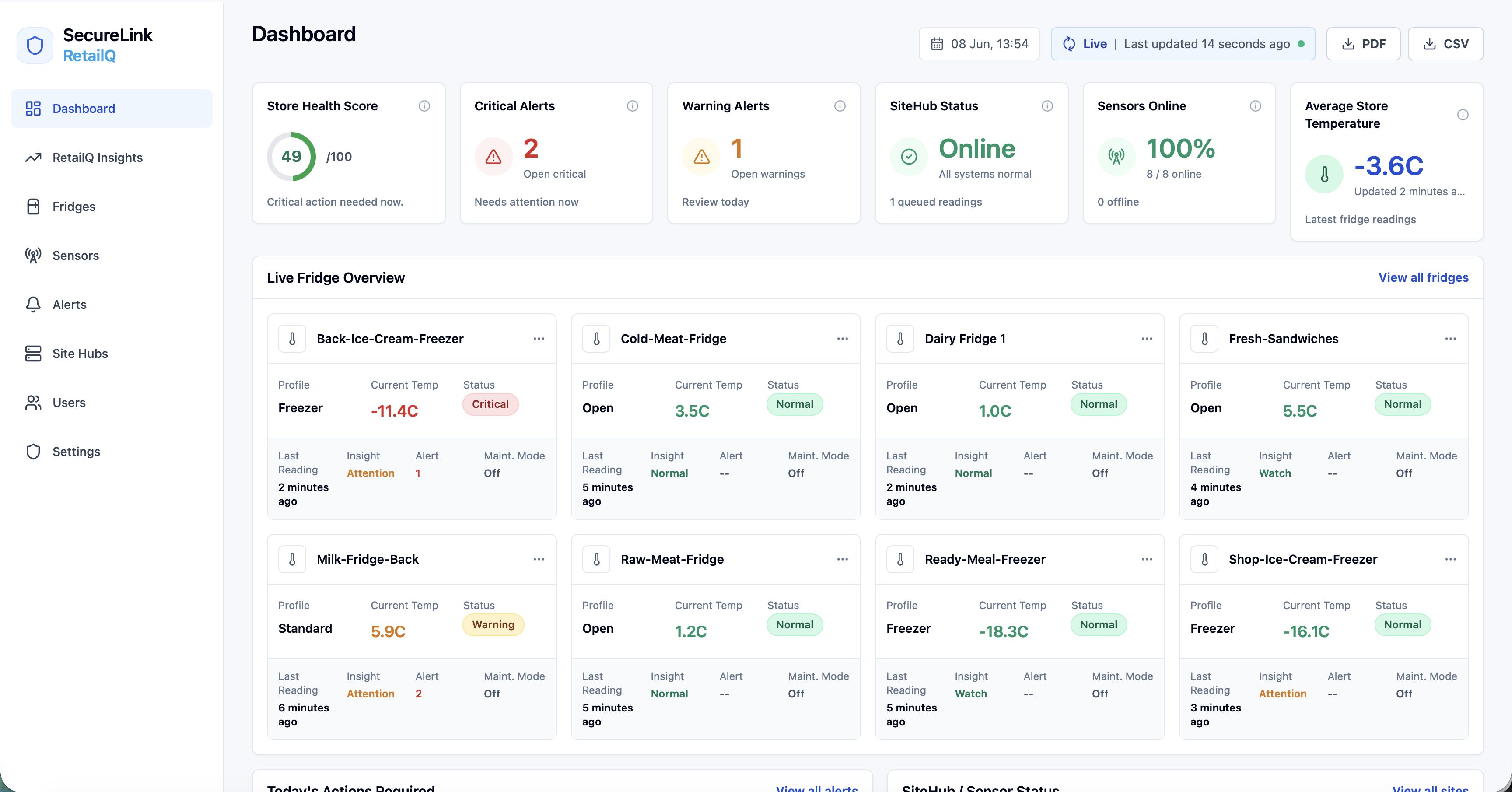1512x792 pixels.
Task: Open the Alerts sidebar page
Action: coord(112,305)
